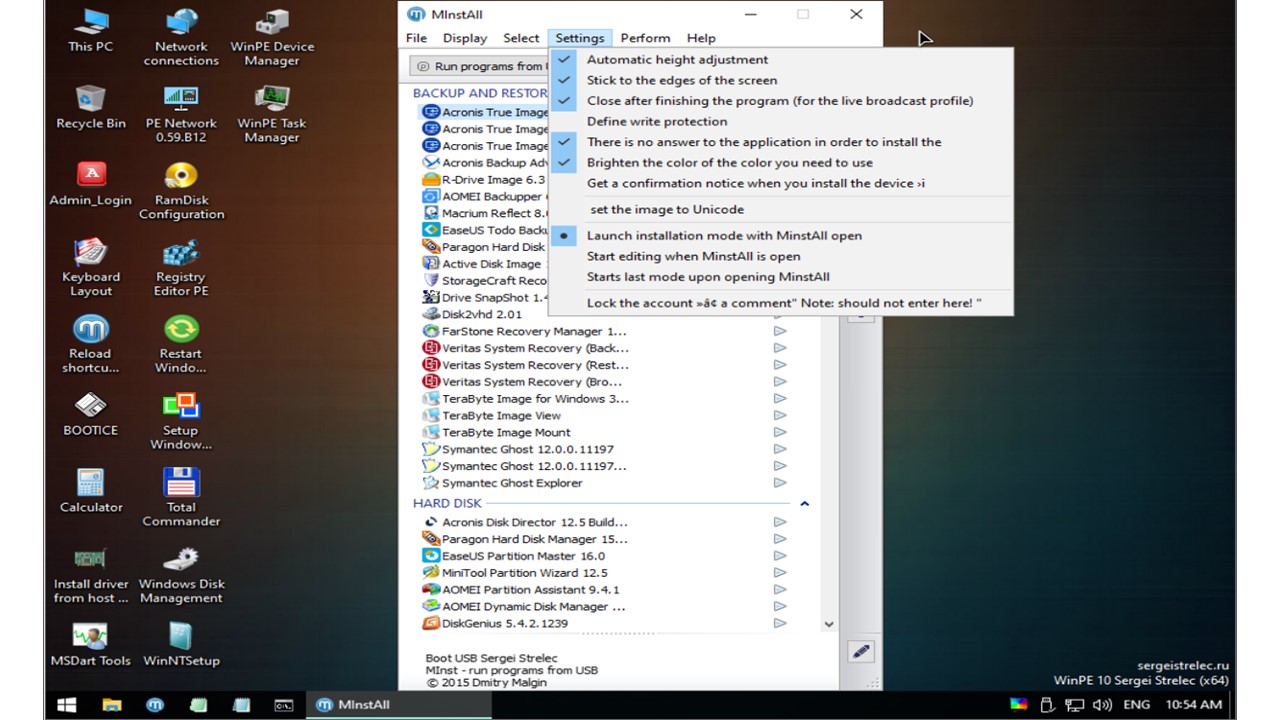Open MSDart Tools desktop icon
1280x720 pixels.
pos(91,645)
